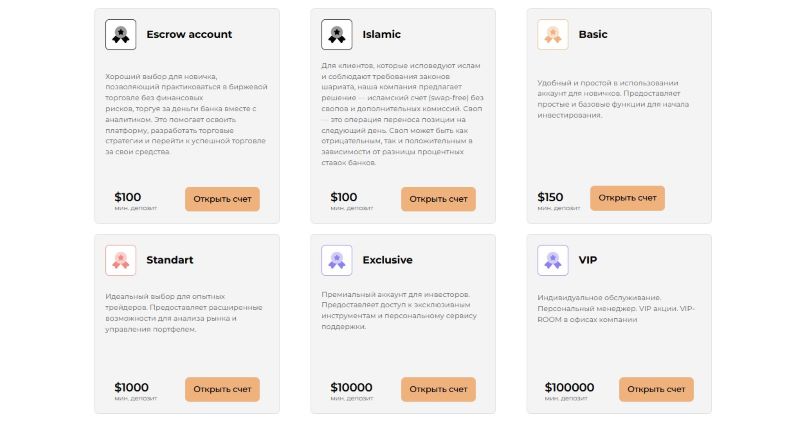Click the Standart card title text

pyautogui.click(x=170, y=260)
